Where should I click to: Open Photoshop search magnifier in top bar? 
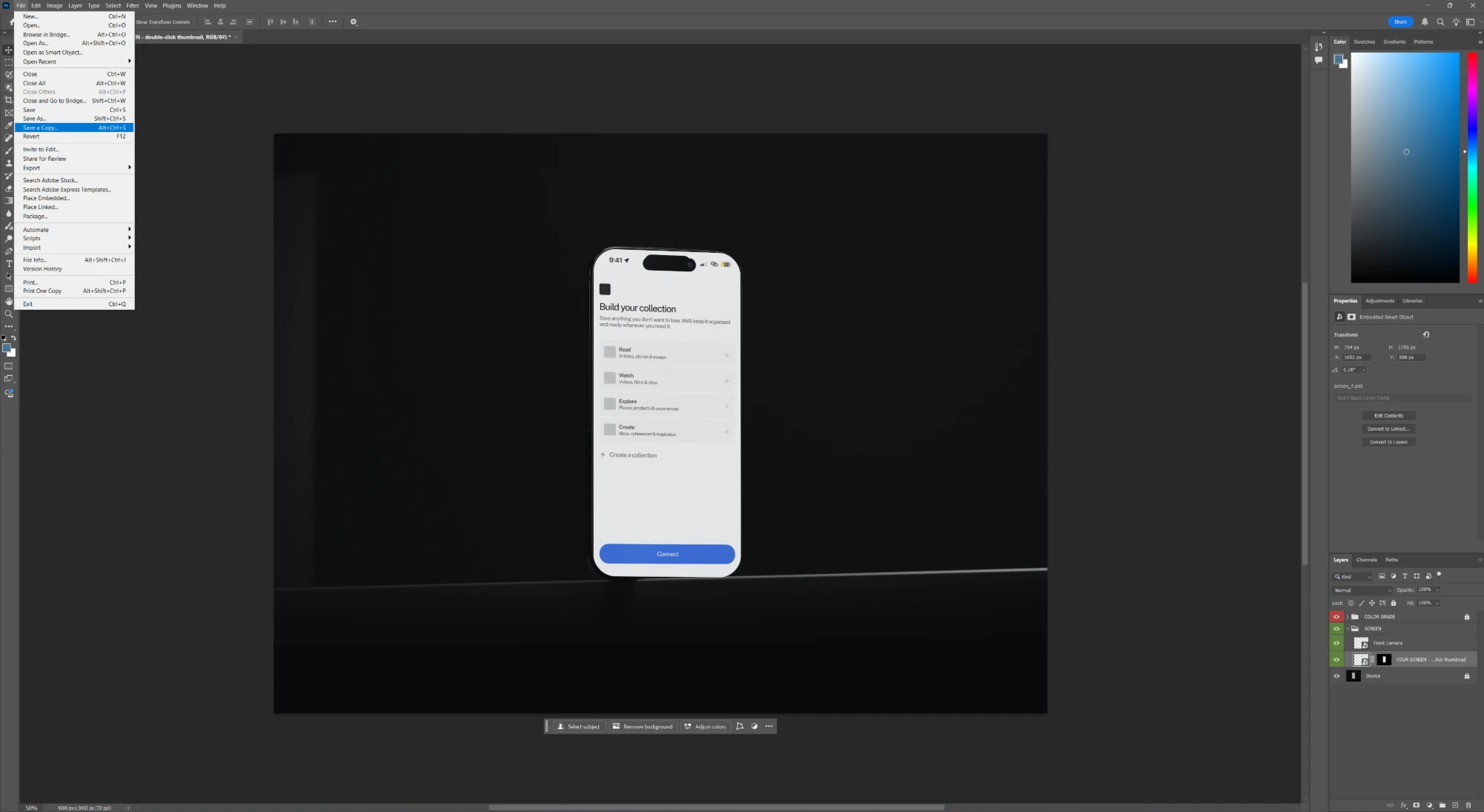1440,22
